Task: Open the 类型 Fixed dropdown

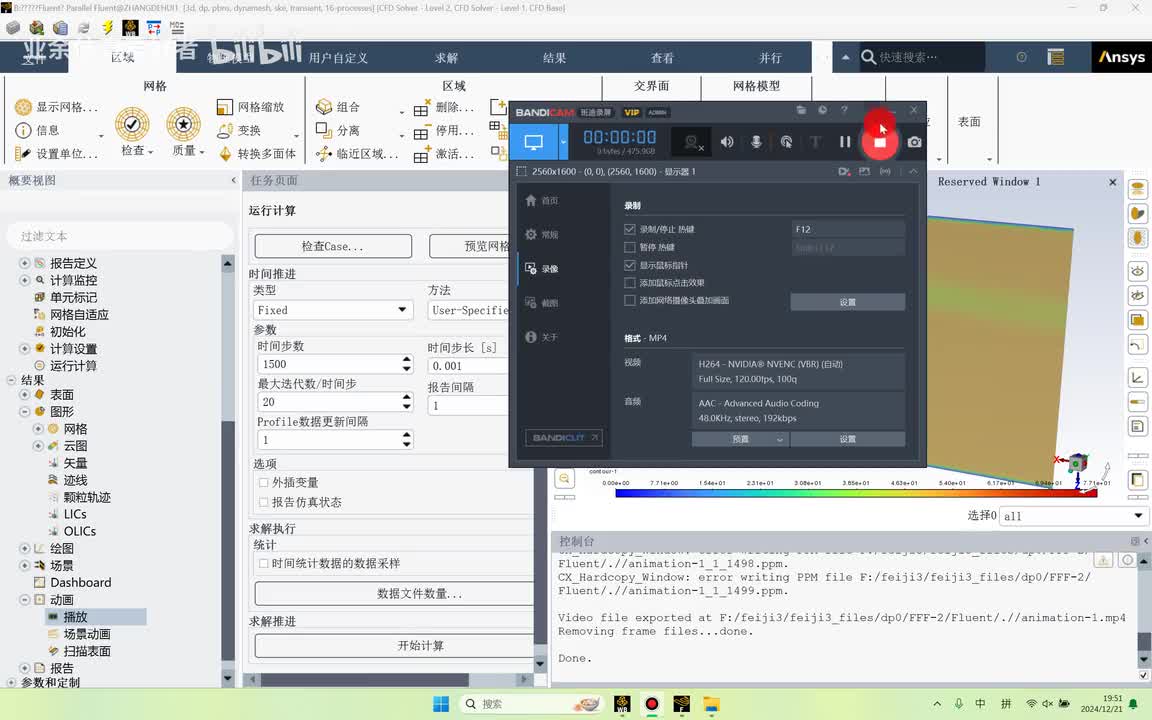Action: [x=333, y=310]
